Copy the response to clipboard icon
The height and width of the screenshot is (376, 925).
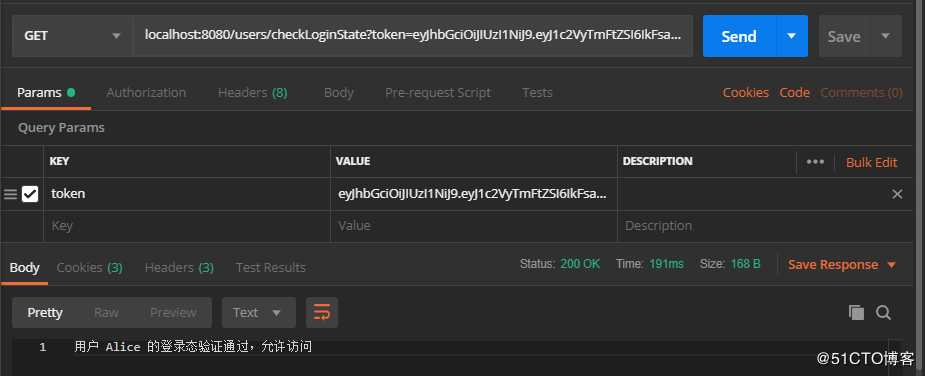[856, 312]
